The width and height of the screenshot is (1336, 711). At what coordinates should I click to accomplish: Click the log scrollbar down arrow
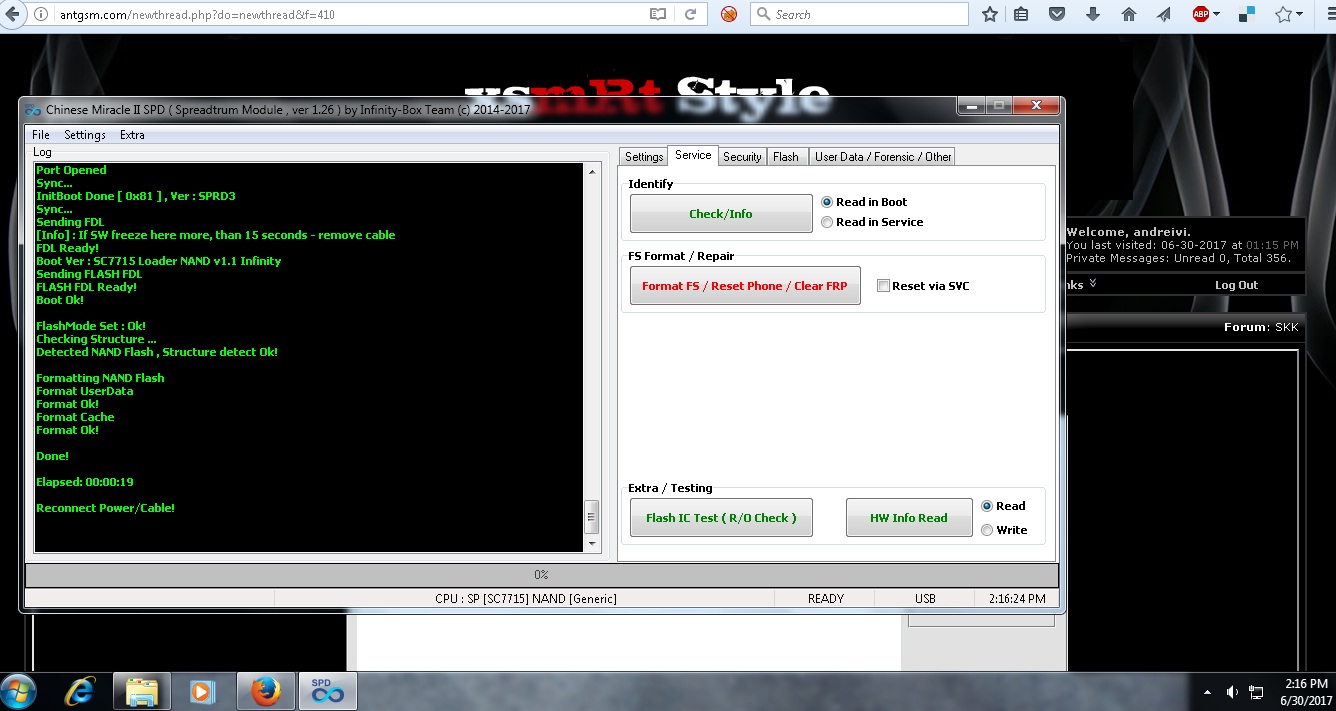pos(591,544)
